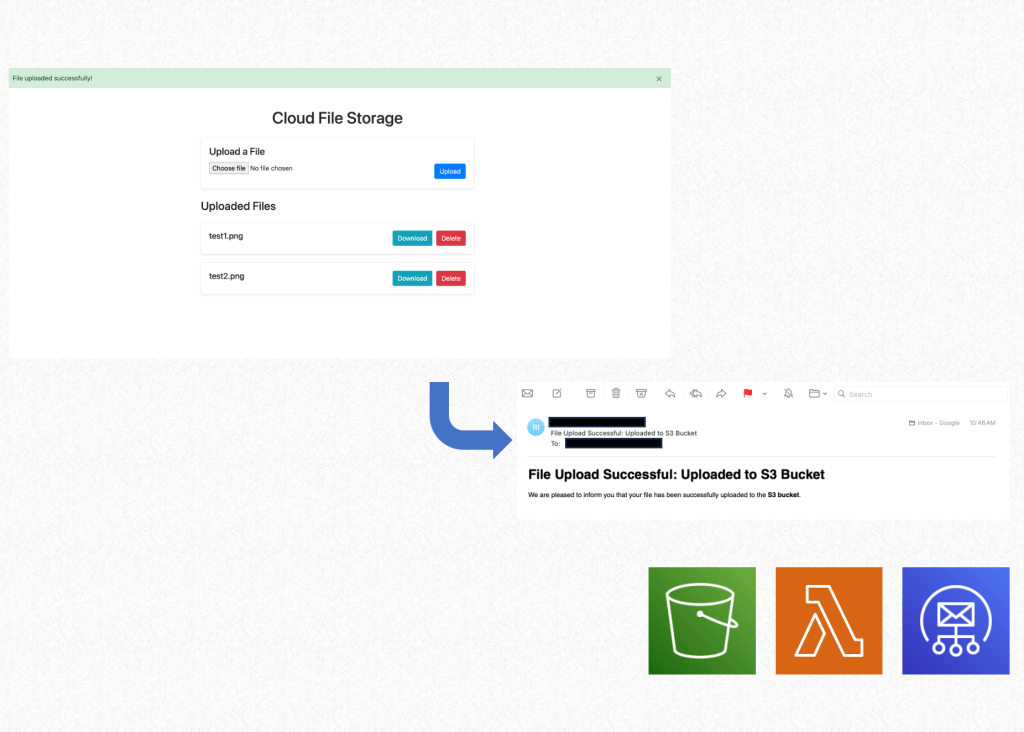This screenshot has width=1024, height=732.
Task: Open the move-to-folder dropdown
Action: tap(817, 393)
